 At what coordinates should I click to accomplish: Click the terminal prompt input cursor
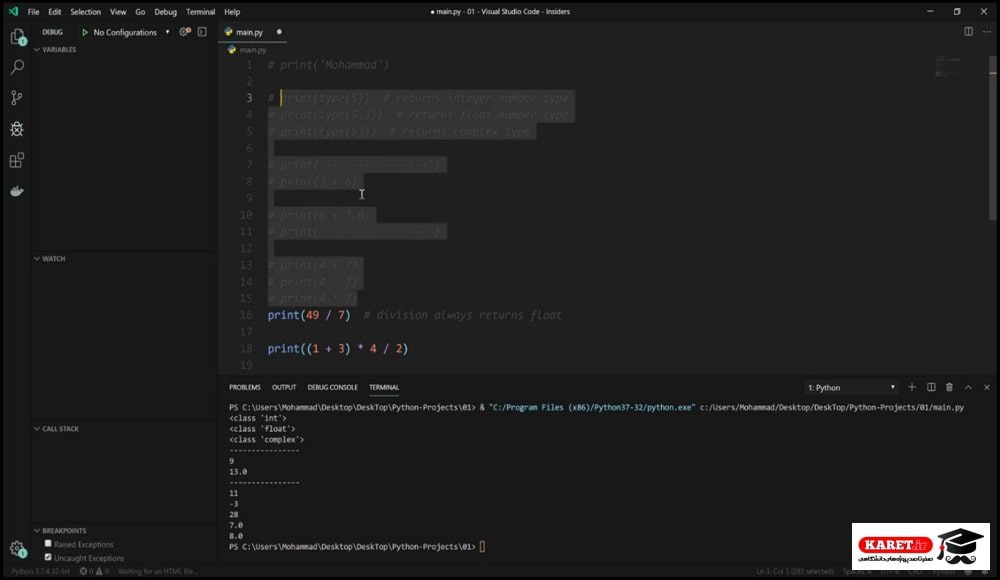pyautogui.click(x=482, y=547)
